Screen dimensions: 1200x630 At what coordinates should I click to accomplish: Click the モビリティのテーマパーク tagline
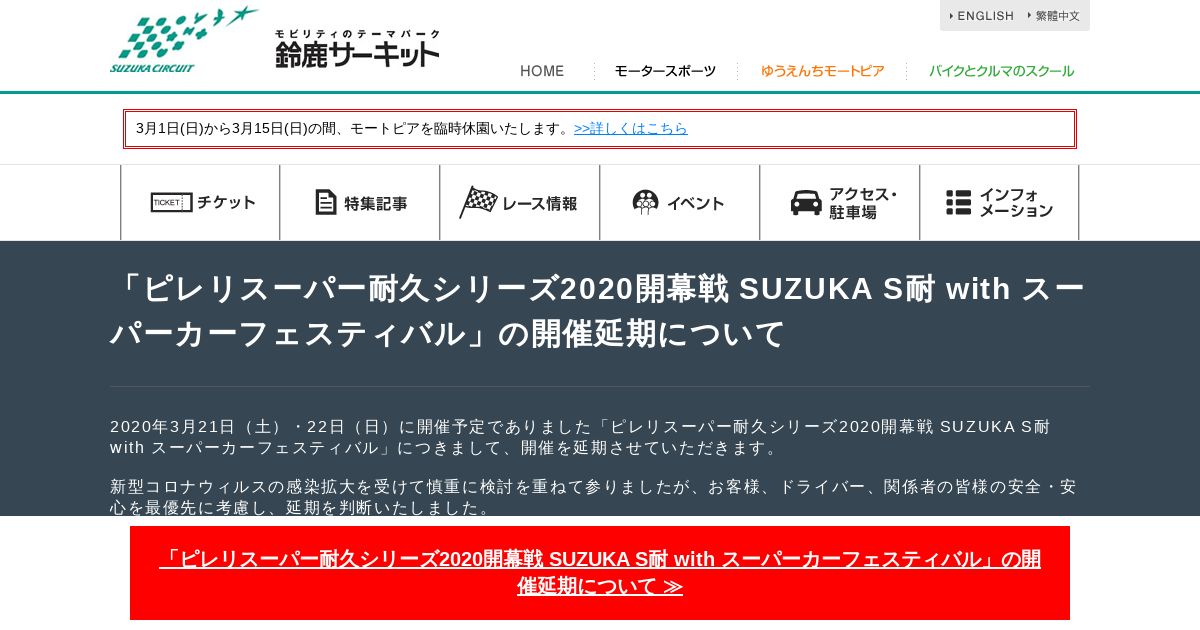point(357,33)
